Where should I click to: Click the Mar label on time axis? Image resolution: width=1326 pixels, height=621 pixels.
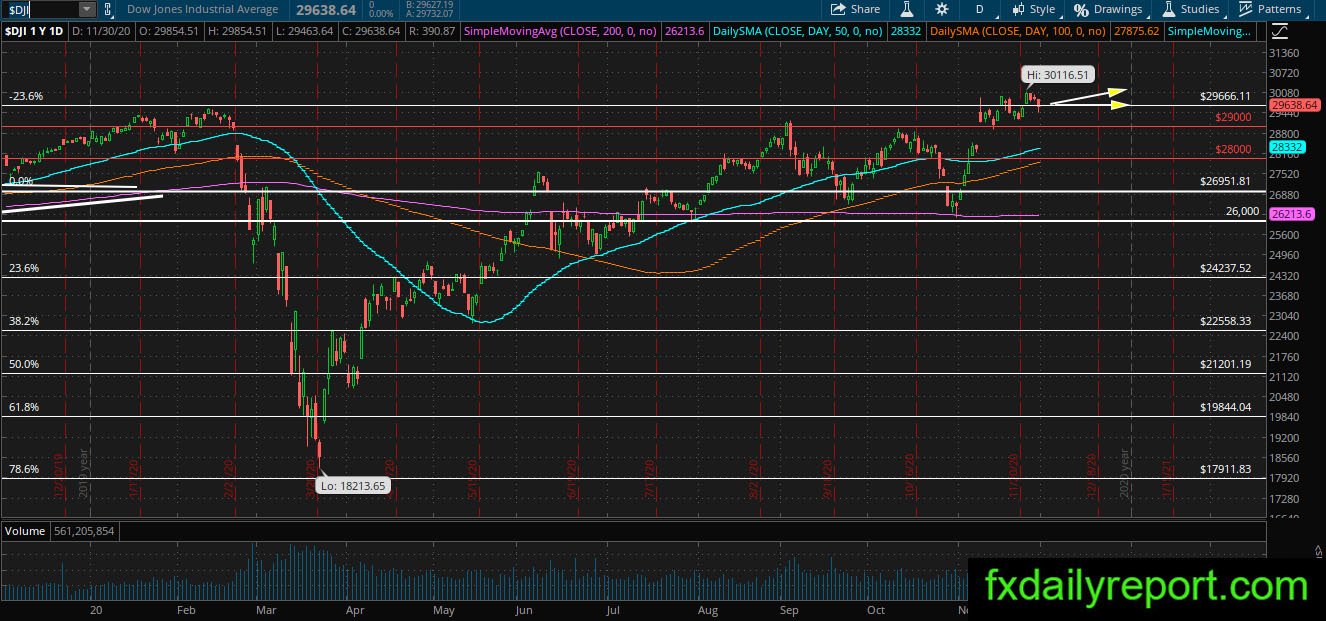point(266,609)
